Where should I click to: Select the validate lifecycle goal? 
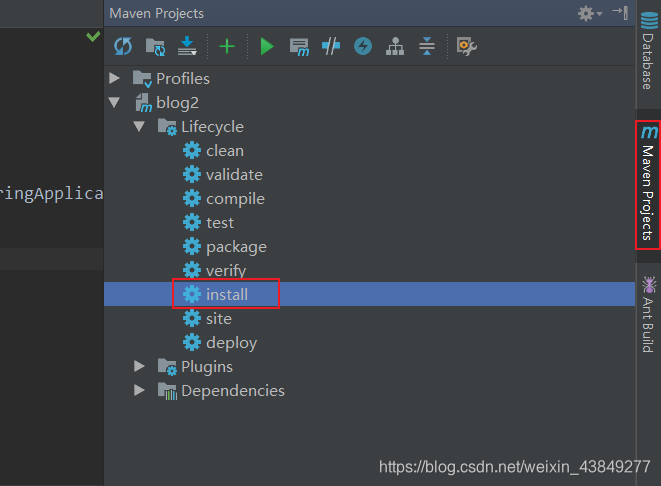(234, 175)
